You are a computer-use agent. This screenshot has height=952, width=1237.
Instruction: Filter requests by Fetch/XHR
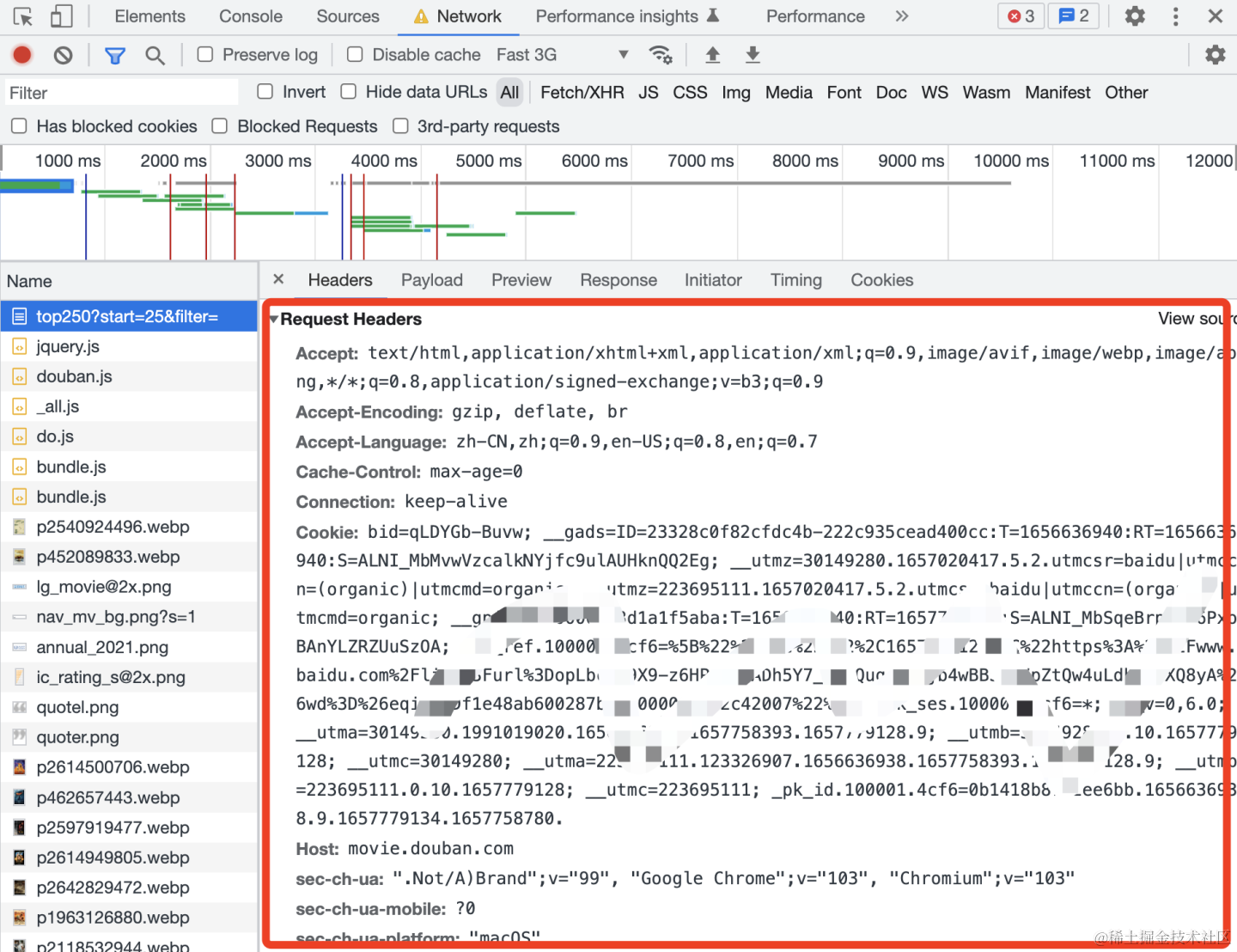click(582, 92)
